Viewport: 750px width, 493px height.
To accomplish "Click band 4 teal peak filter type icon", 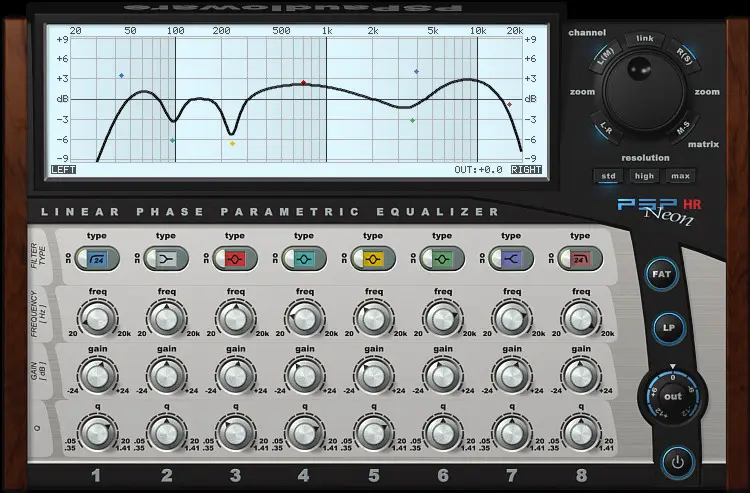I will pyautogui.click(x=306, y=260).
